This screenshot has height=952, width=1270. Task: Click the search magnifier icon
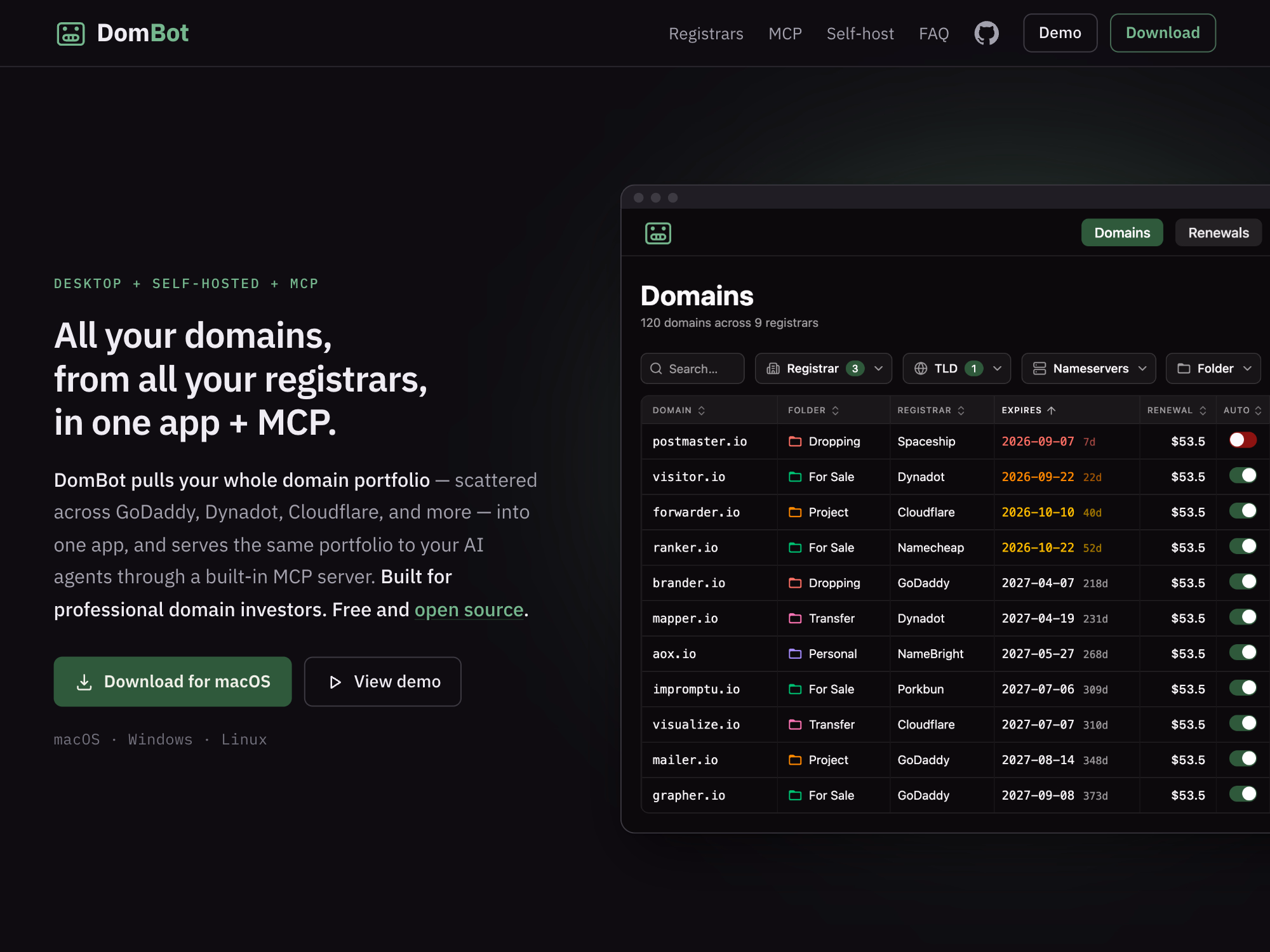point(657,369)
